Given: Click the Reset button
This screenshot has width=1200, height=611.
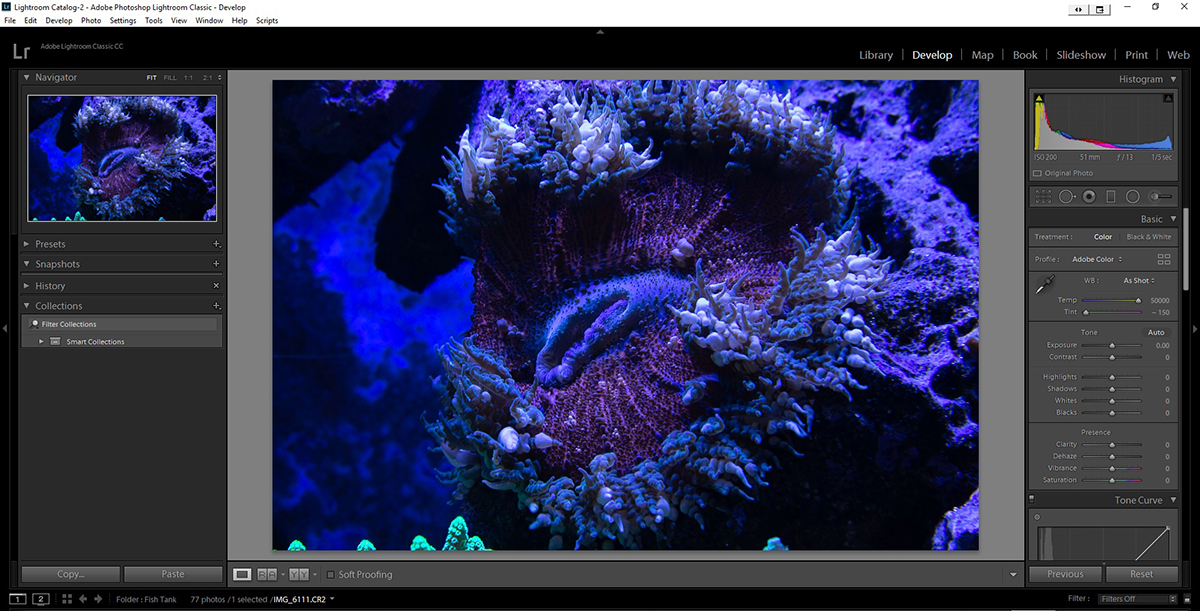Looking at the screenshot, I should (1141, 574).
